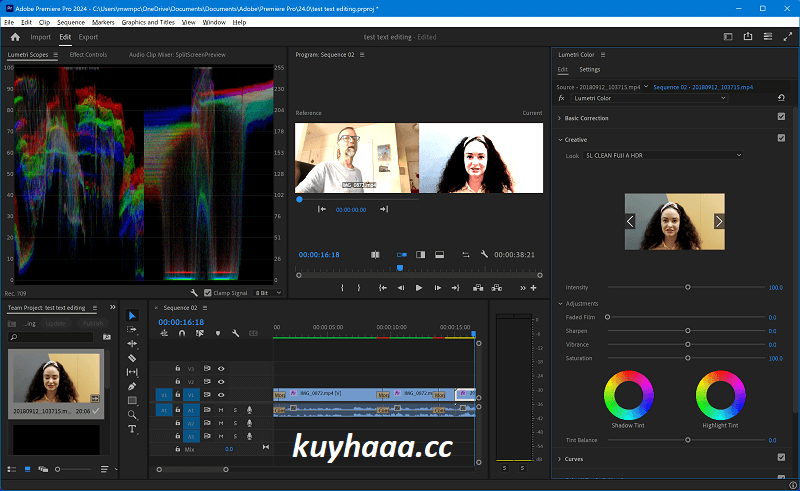800x491 pixels.
Task: Switch project panel to list view
Action: (12, 469)
